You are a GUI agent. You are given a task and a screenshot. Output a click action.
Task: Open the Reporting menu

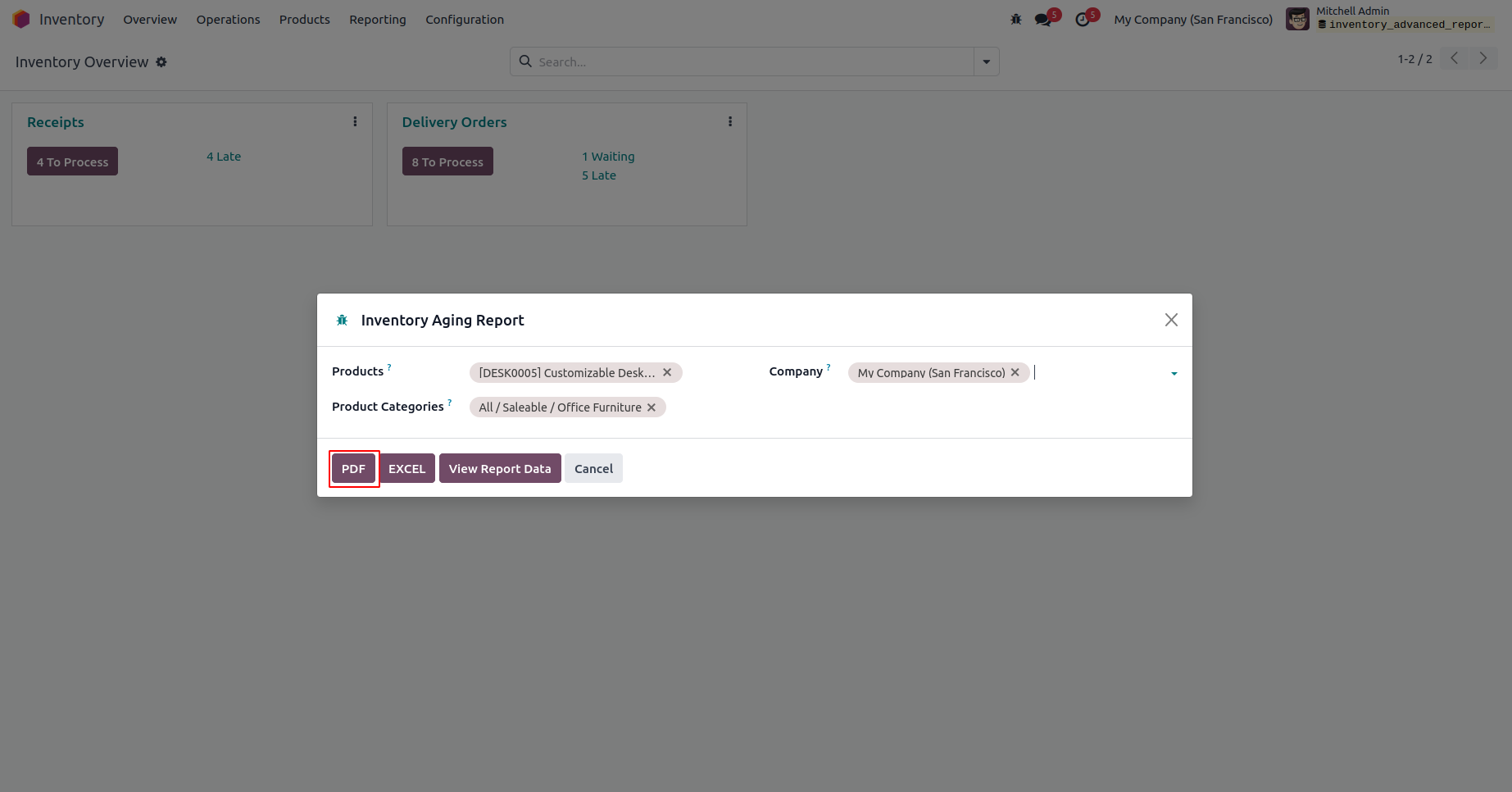click(x=377, y=20)
